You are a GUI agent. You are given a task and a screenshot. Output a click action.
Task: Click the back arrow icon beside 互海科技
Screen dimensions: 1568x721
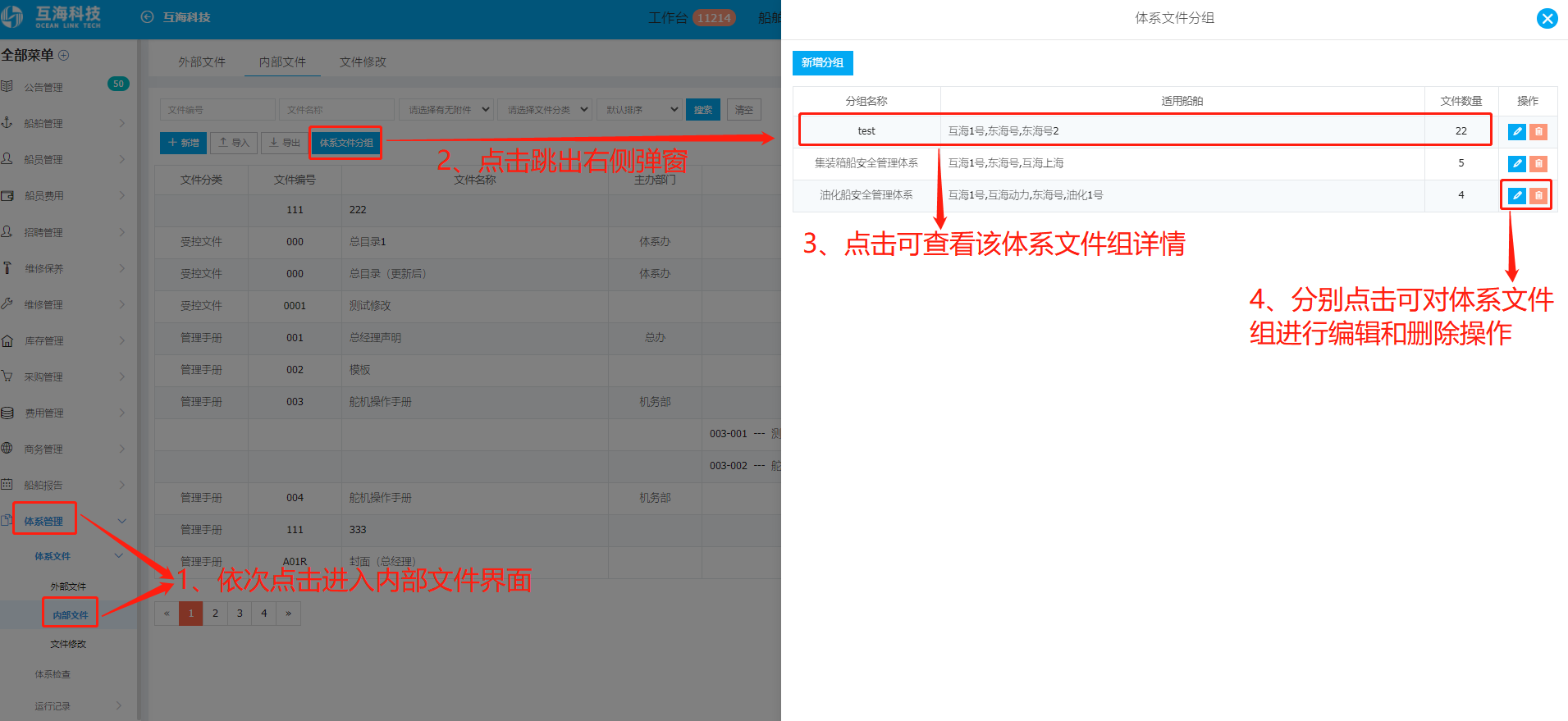pos(148,17)
